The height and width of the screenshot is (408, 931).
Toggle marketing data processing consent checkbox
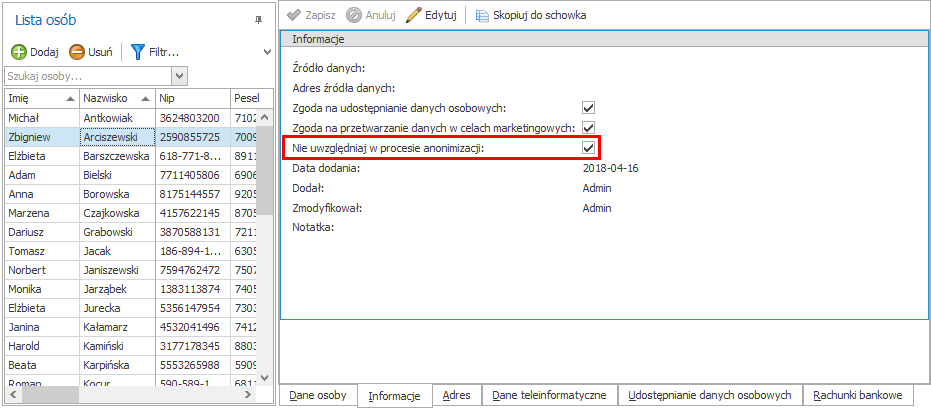pyautogui.click(x=589, y=128)
